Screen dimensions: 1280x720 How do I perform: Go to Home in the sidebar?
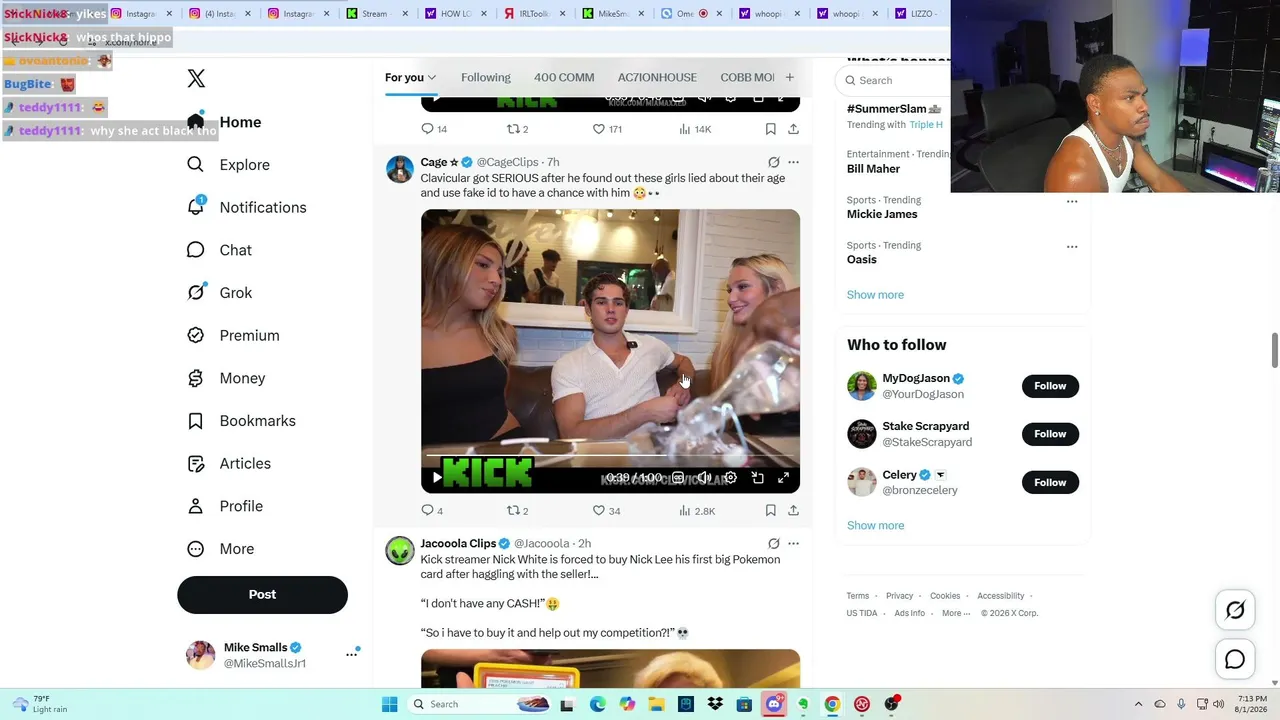pos(224,122)
